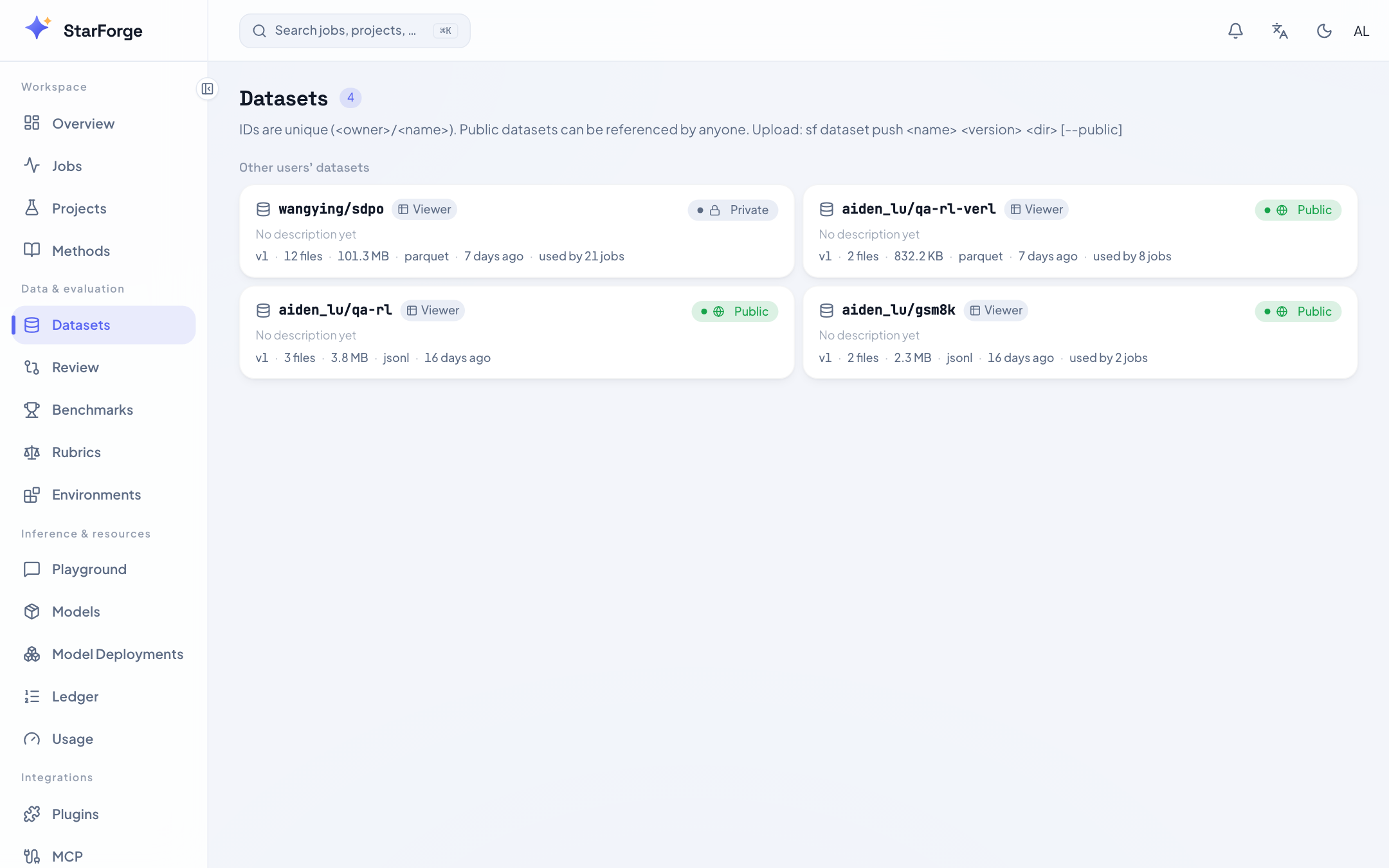Toggle dark mode moon icon
The image size is (1389, 868).
point(1324,31)
